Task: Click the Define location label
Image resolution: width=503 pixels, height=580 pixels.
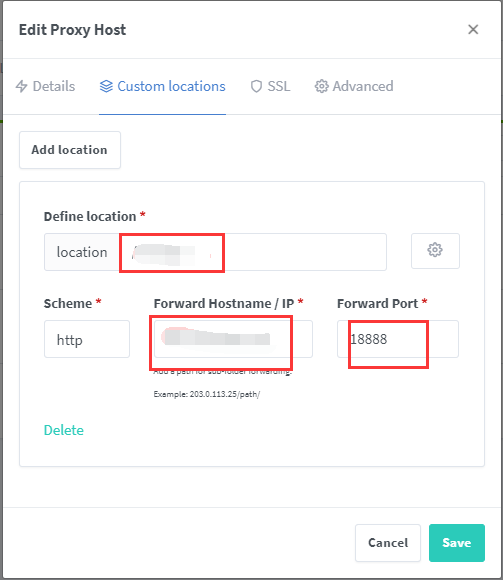Action: pos(90,216)
